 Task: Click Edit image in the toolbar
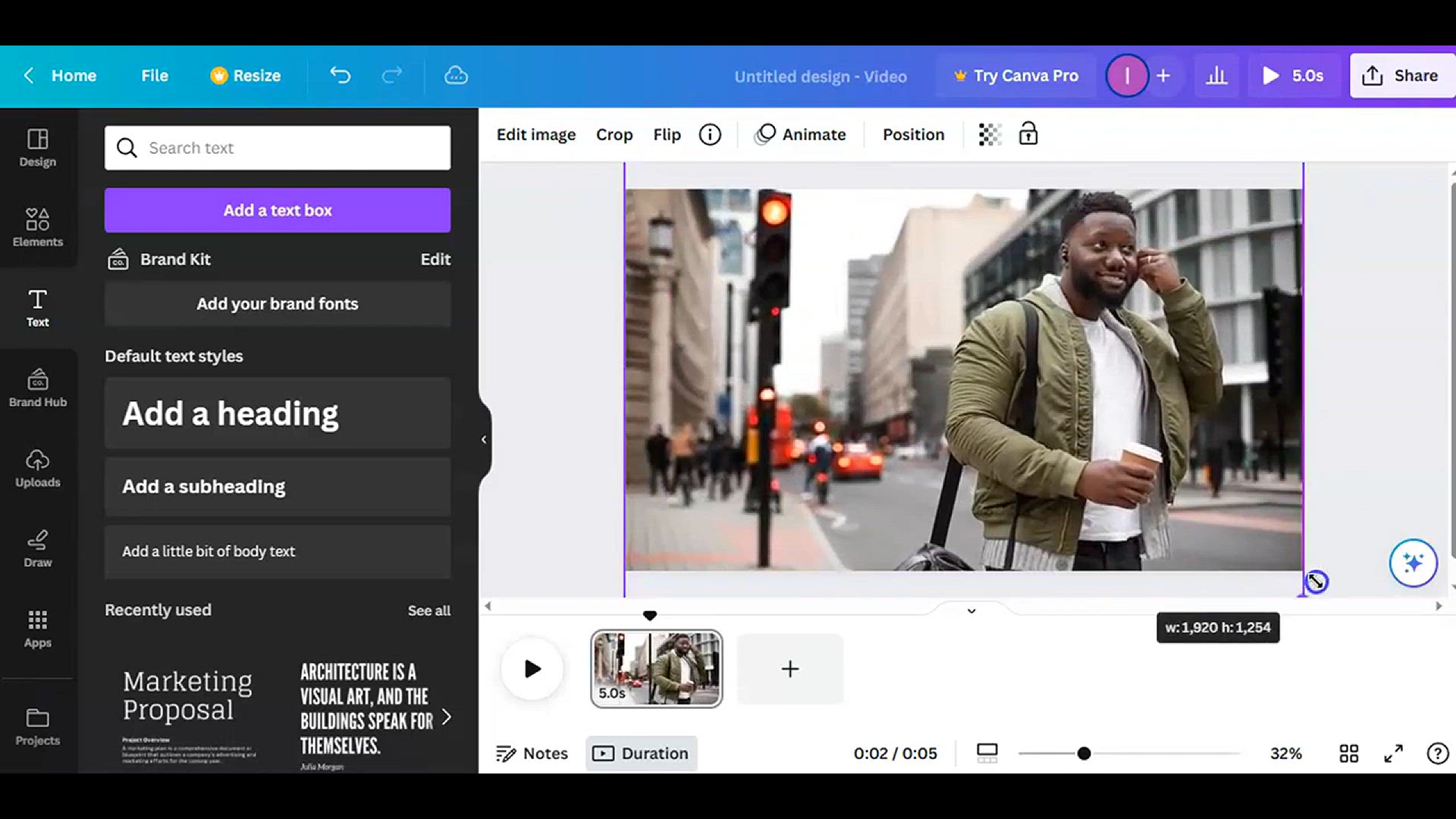coord(536,134)
